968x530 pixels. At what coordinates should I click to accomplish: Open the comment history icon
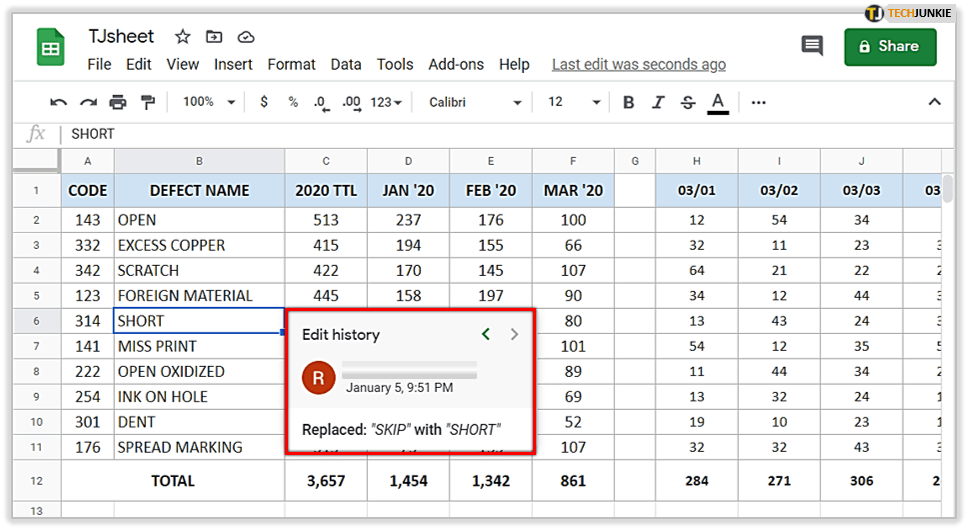(x=812, y=46)
